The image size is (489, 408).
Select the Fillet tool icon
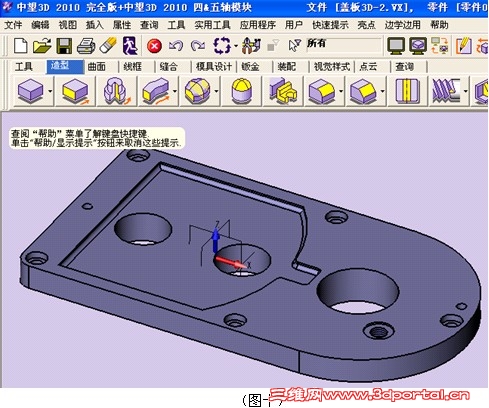coord(322,90)
